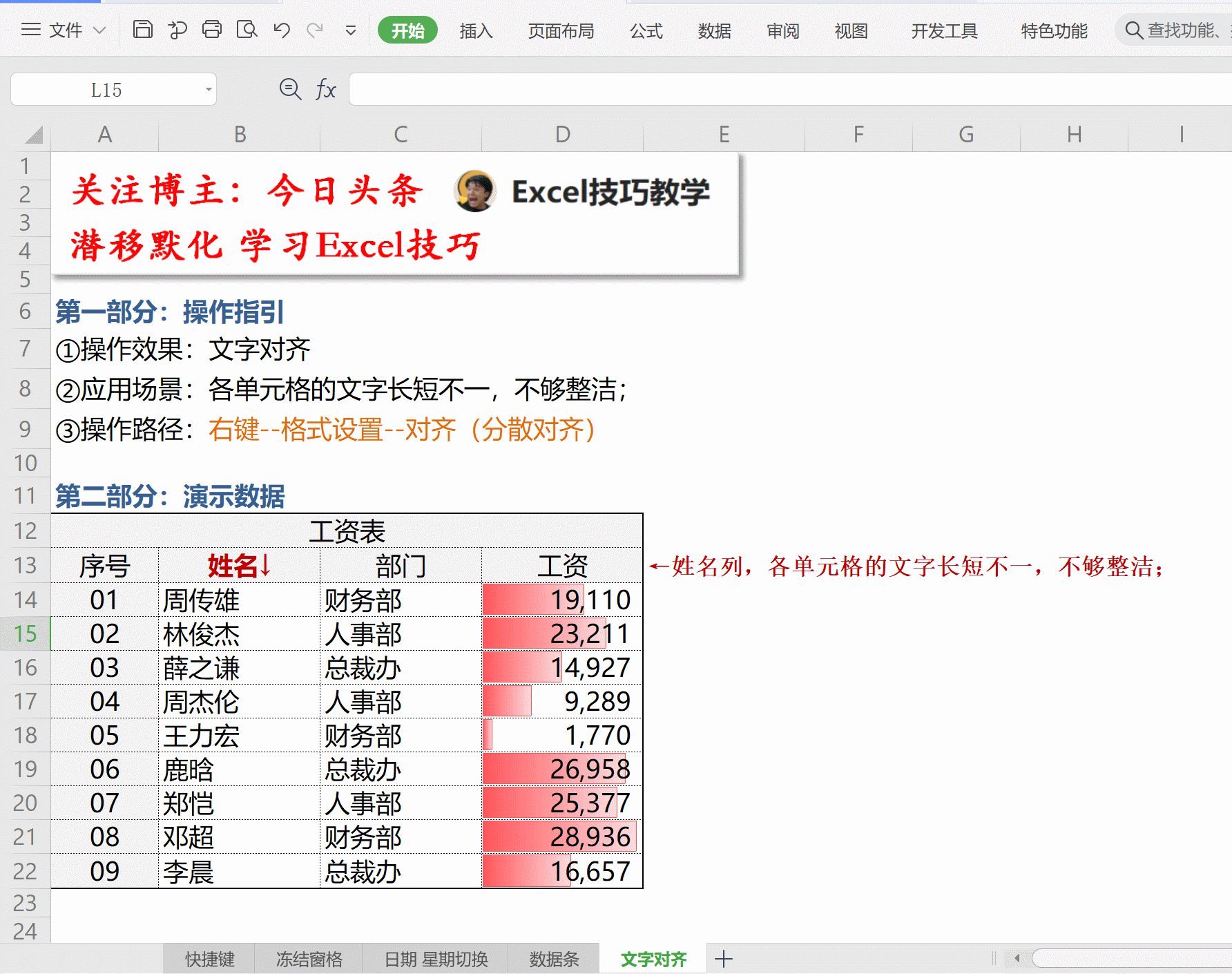
Task: Switch to the 数据条 sheet tab
Action: (554, 959)
